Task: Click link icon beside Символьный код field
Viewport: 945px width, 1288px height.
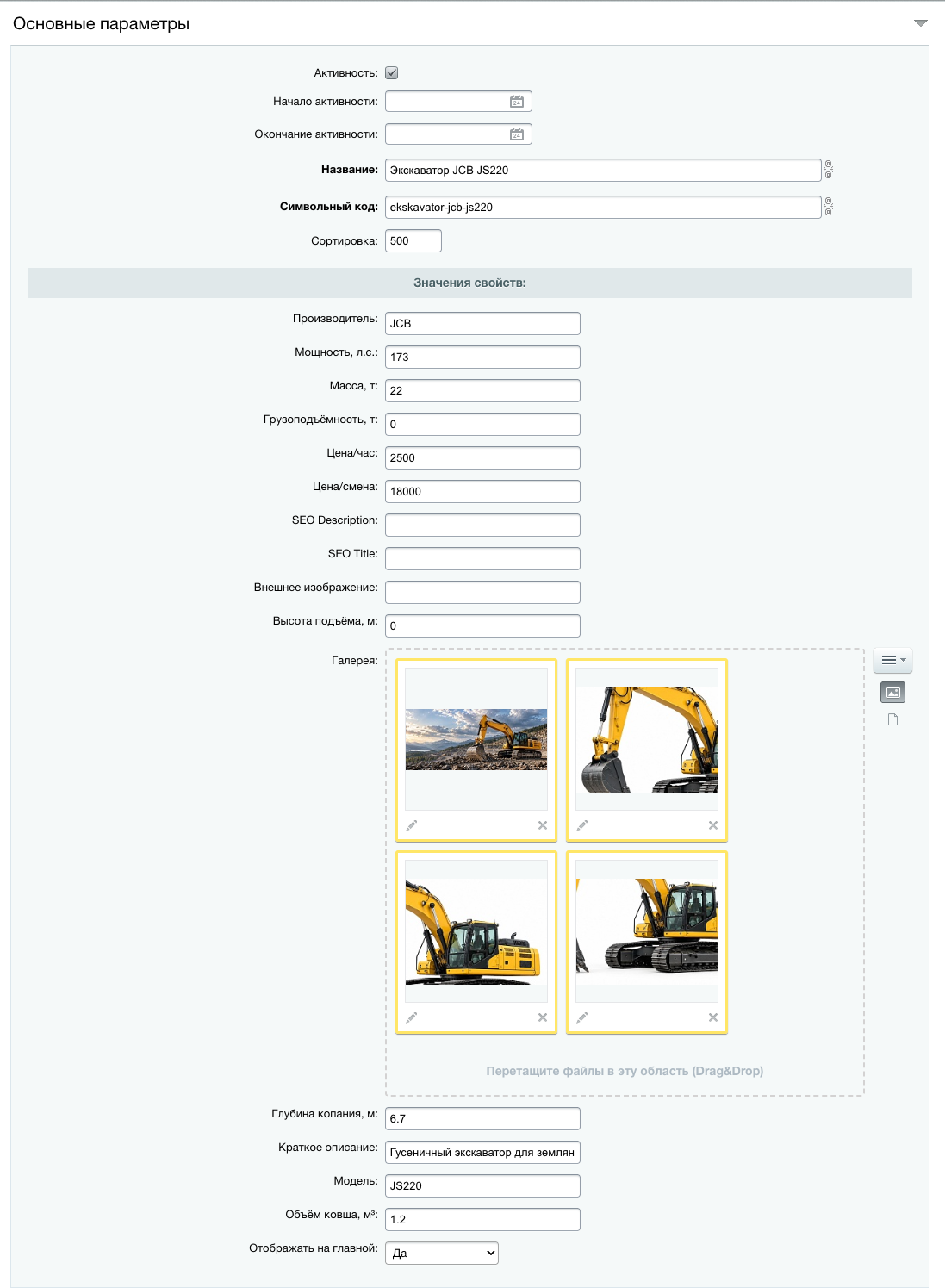Action: [x=829, y=206]
